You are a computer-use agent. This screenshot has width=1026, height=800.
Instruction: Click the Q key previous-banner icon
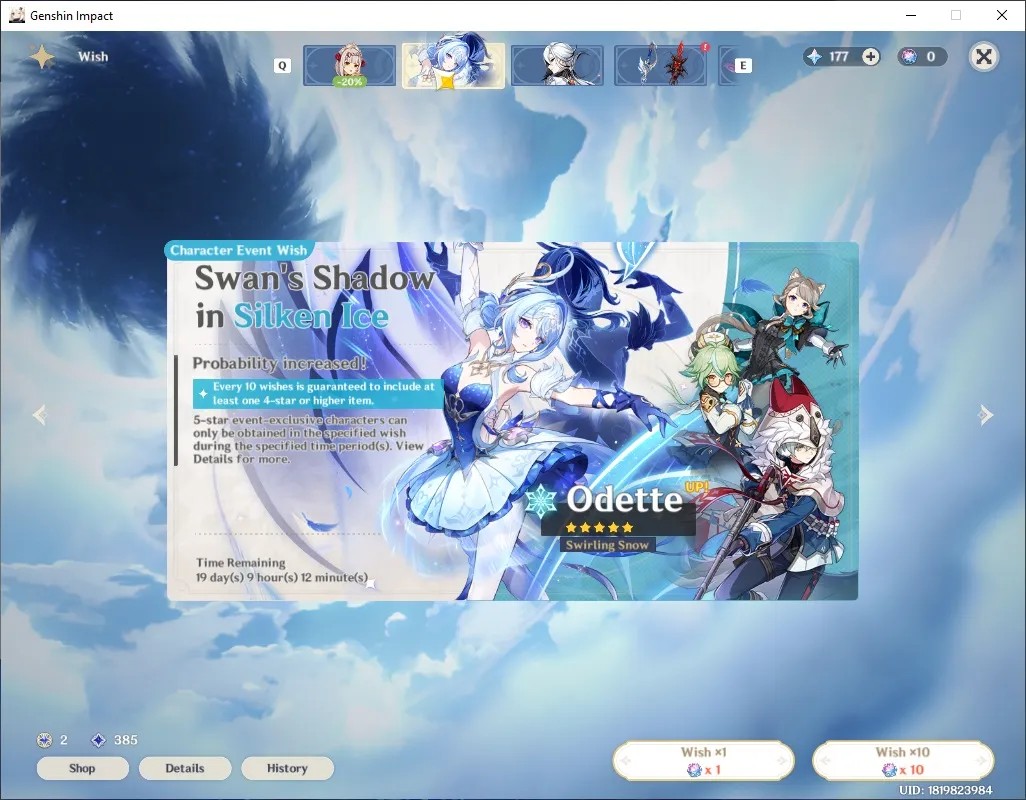(282, 65)
